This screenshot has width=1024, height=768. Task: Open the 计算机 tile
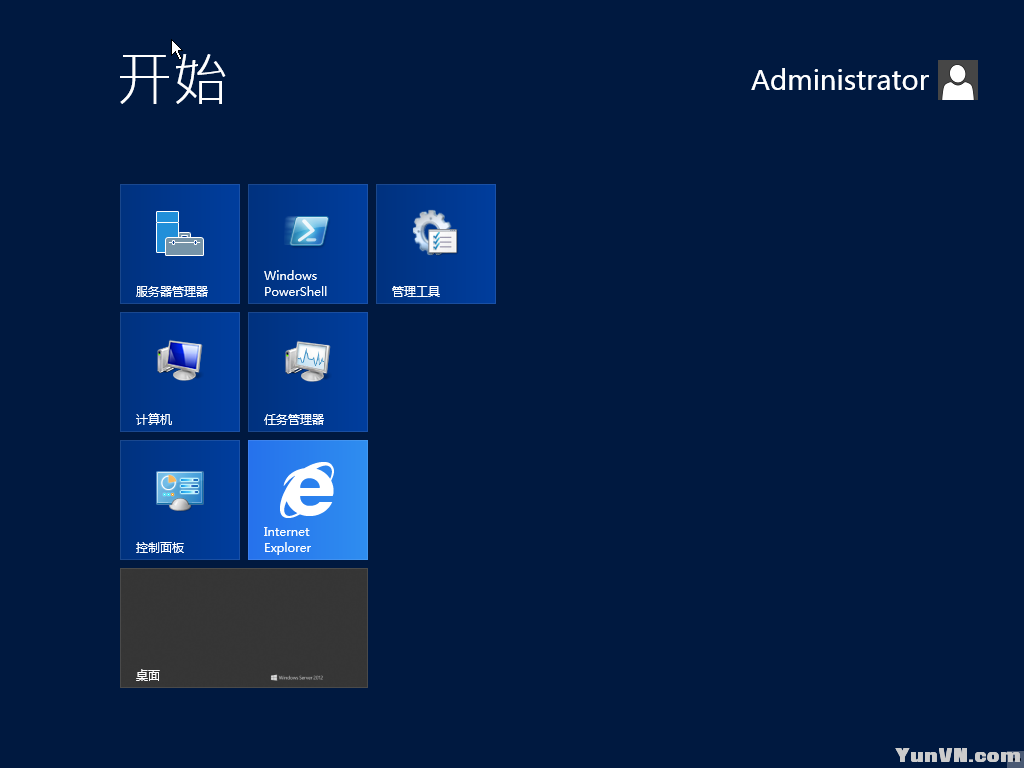point(180,372)
